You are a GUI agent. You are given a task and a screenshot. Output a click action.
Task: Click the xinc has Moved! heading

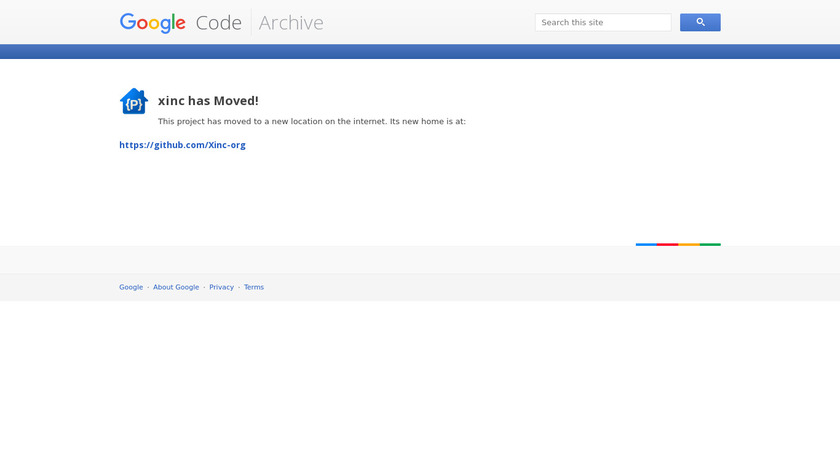tap(208, 101)
